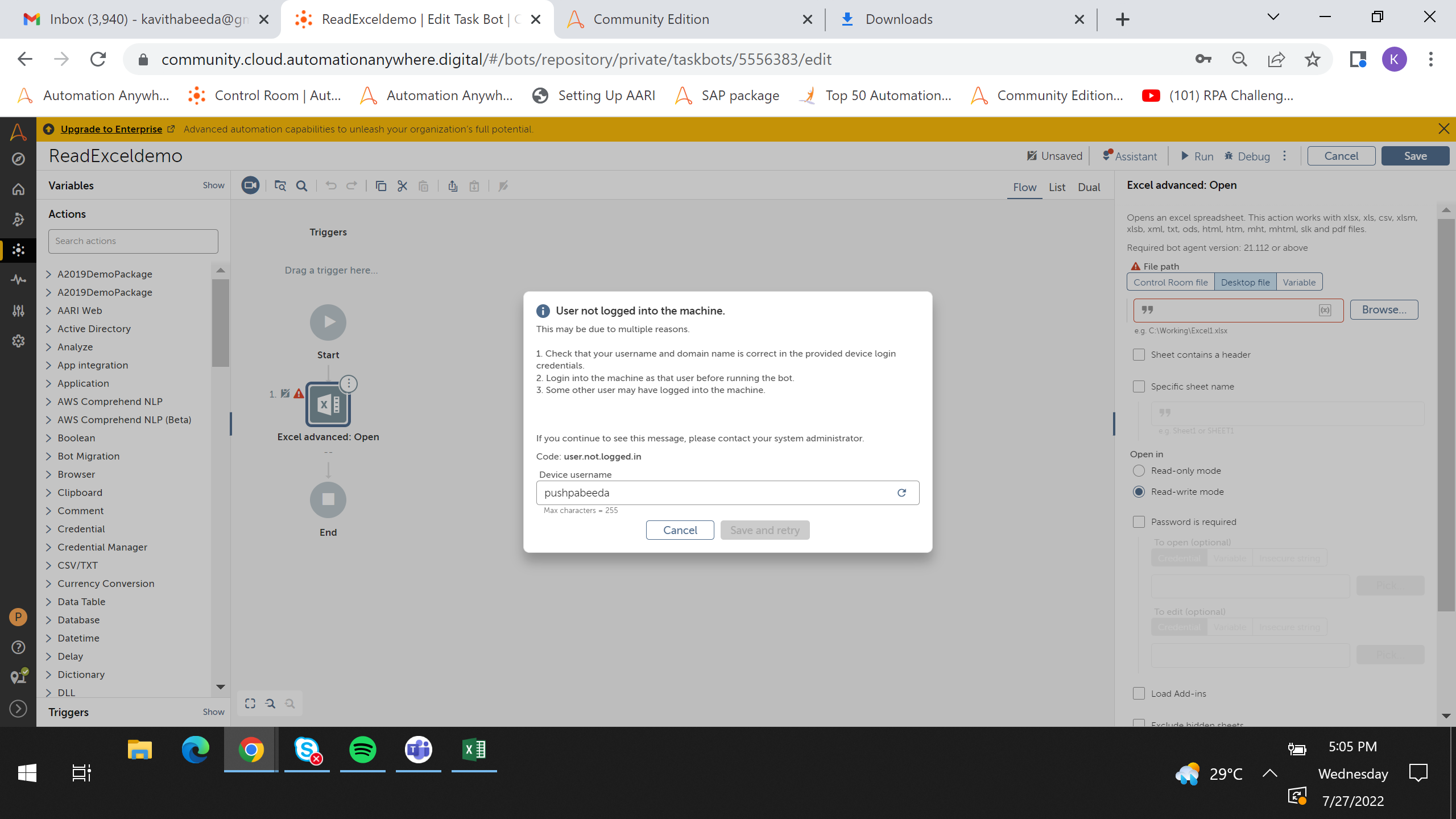1456x819 pixels.
Task: Expand the CSV/TXT package
Action: point(49,565)
